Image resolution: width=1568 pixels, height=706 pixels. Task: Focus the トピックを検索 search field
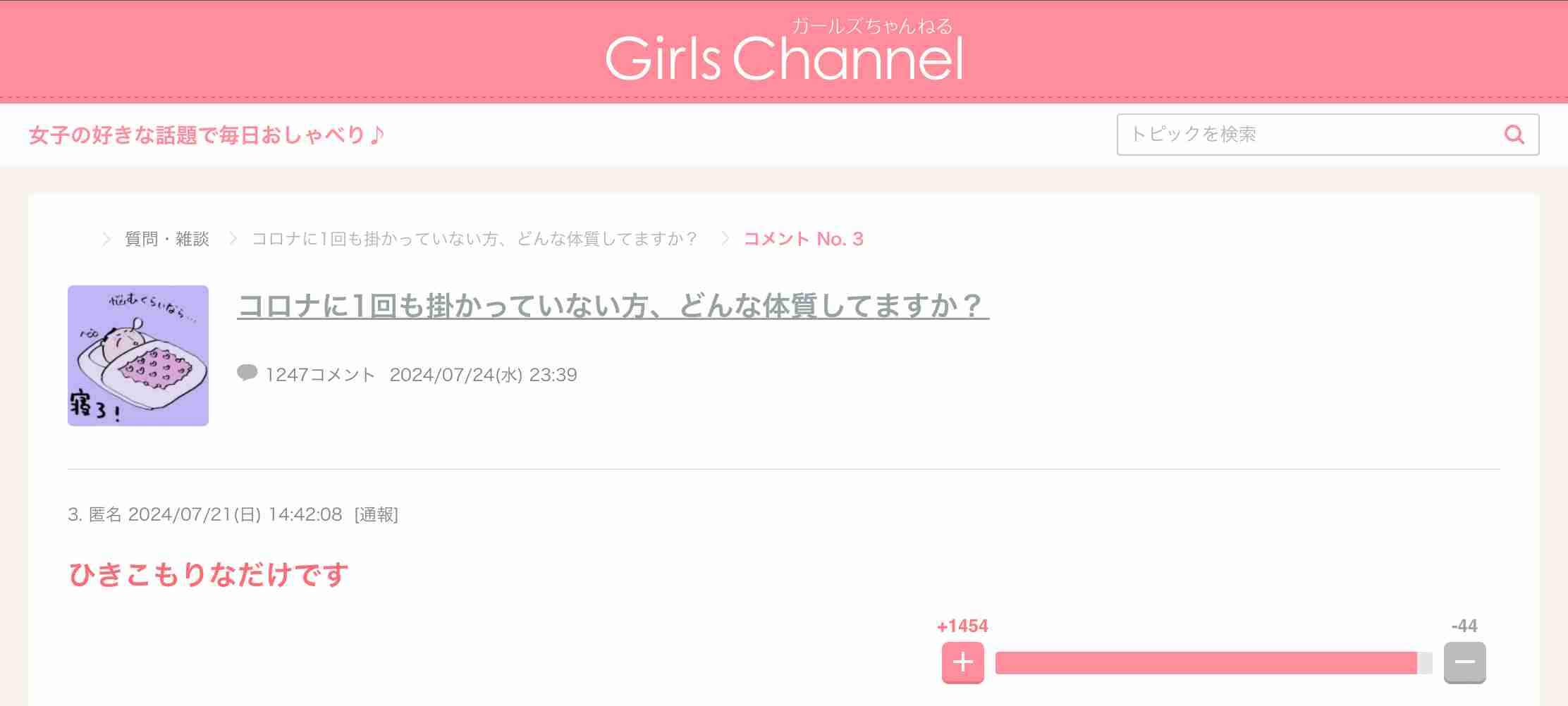tap(1328, 135)
